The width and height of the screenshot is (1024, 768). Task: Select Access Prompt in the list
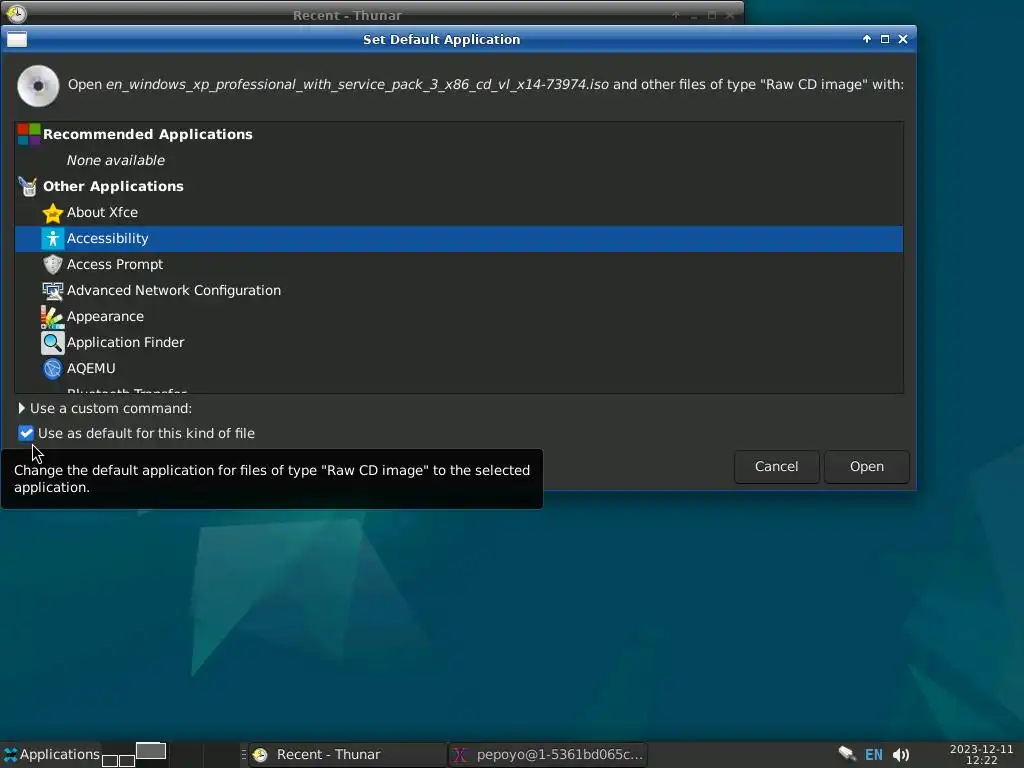tap(459, 264)
